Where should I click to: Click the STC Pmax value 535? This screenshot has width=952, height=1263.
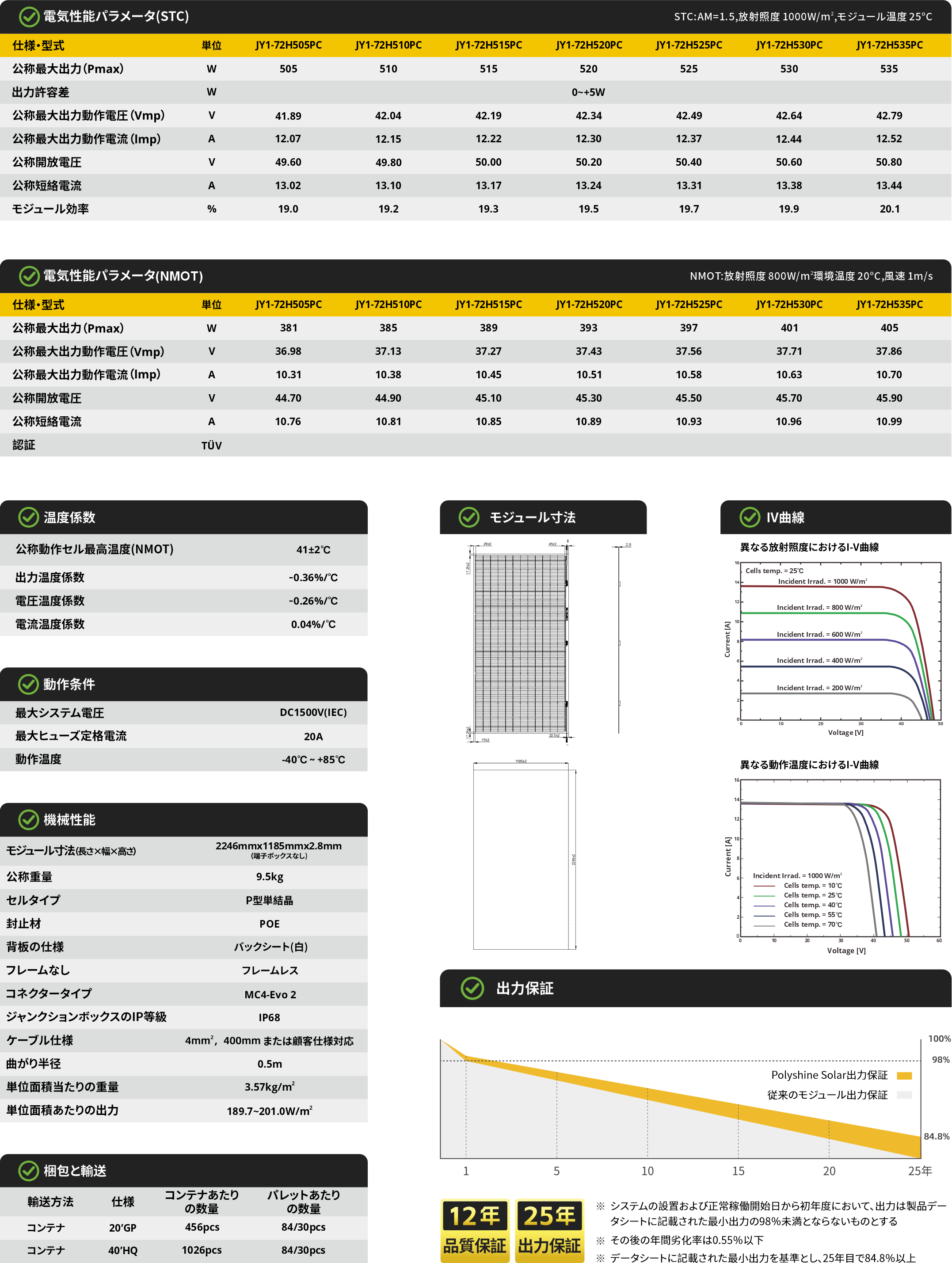[889, 68]
